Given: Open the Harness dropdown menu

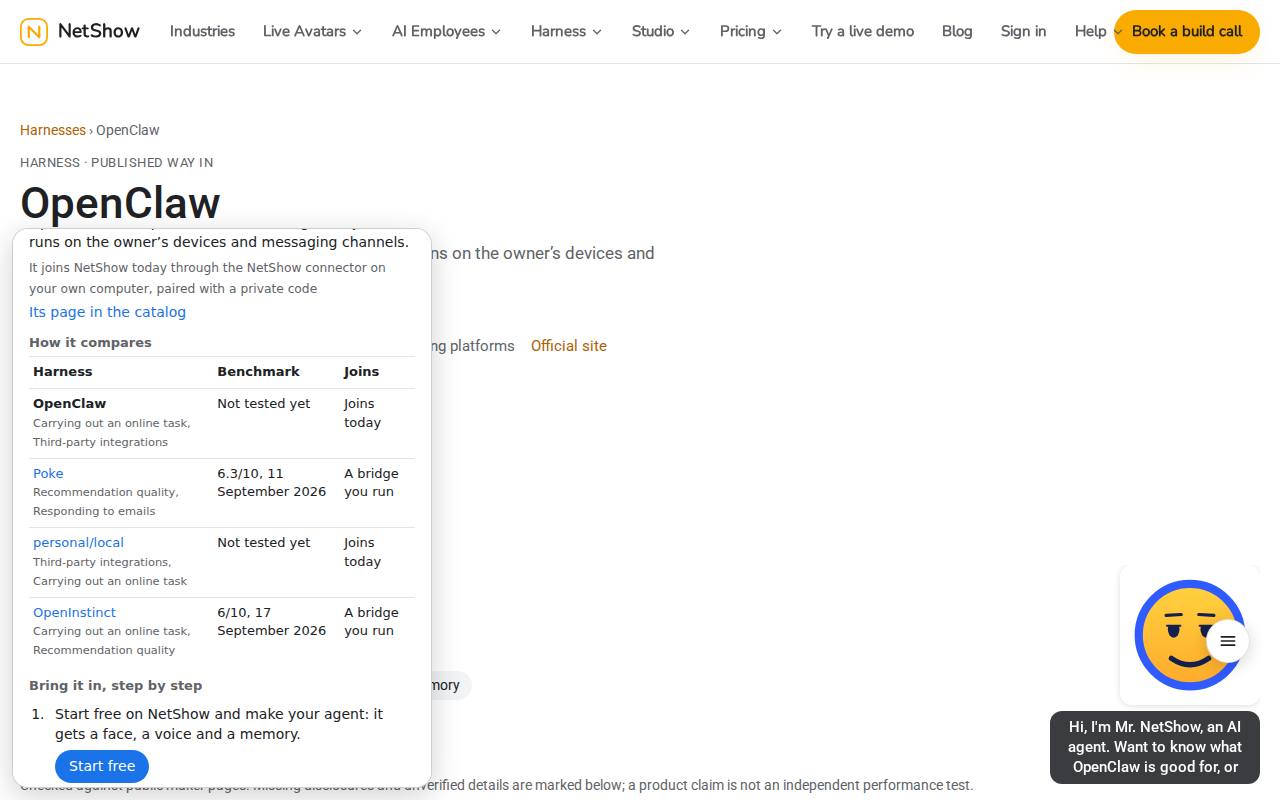Looking at the screenshot, I should pyautogui.click(x=566, y=31).
